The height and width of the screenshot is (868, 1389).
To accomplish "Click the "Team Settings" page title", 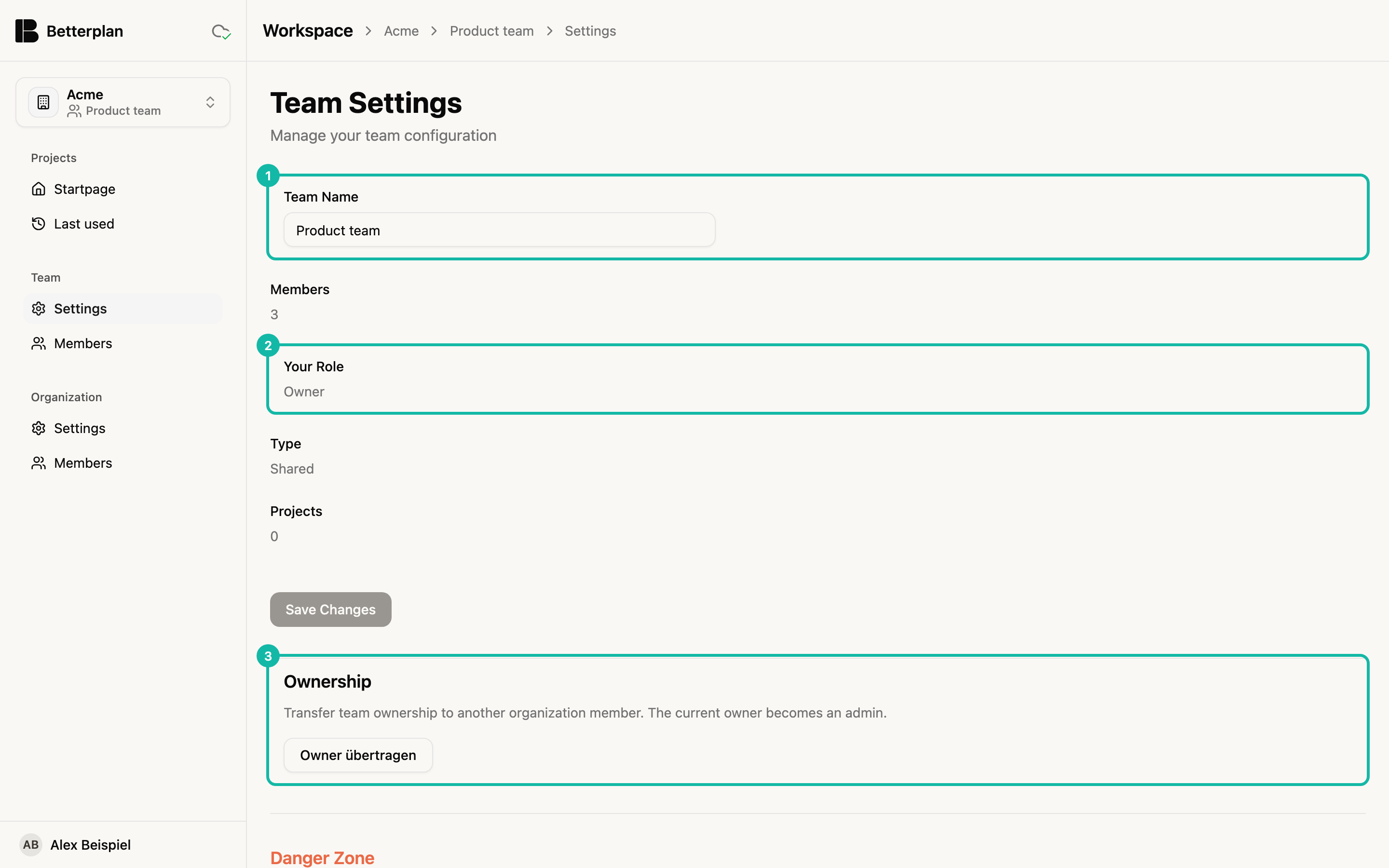I will pyautogui.click(x=366, y=103).
